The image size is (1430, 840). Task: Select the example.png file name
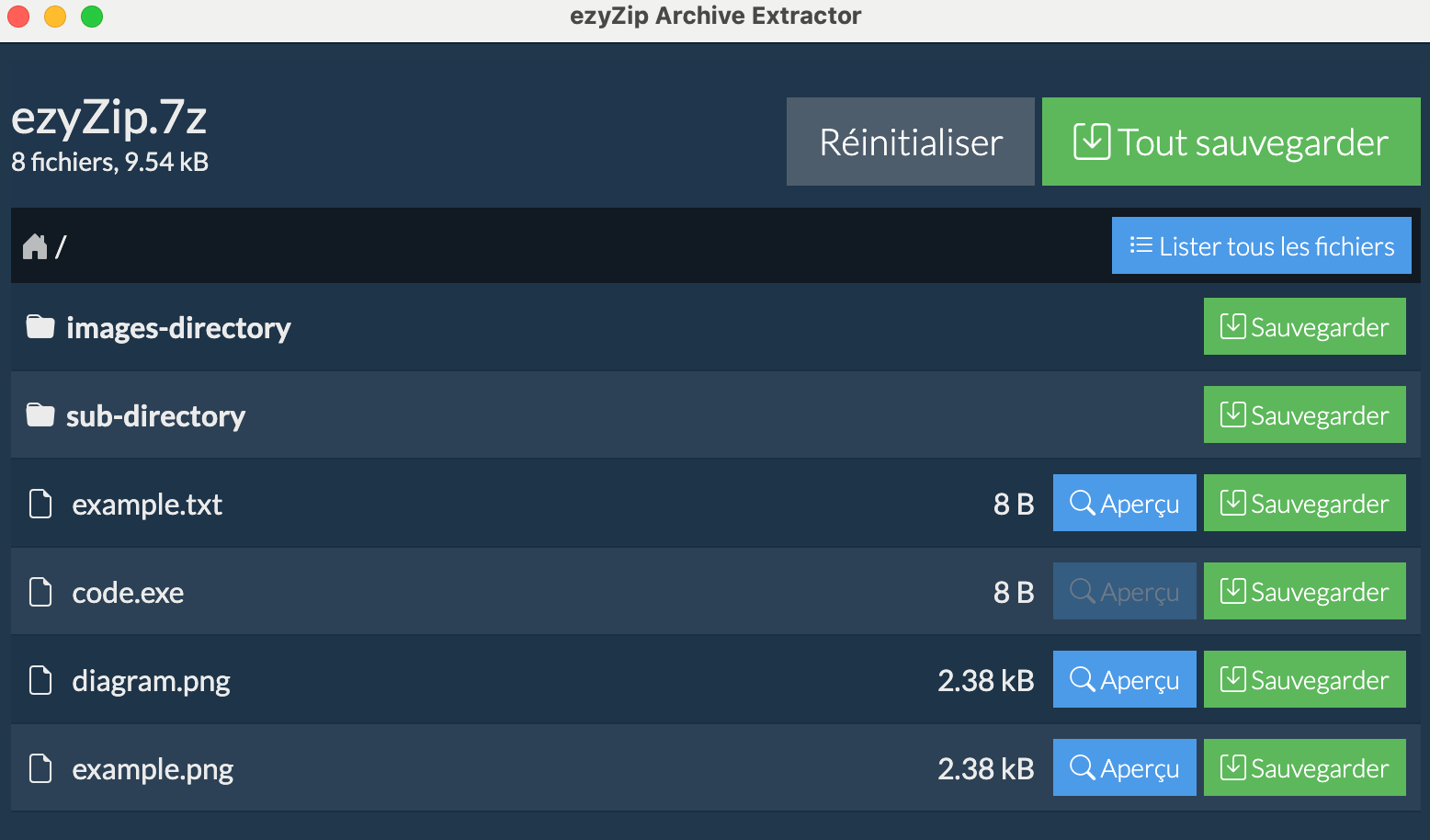click(153, 769)
